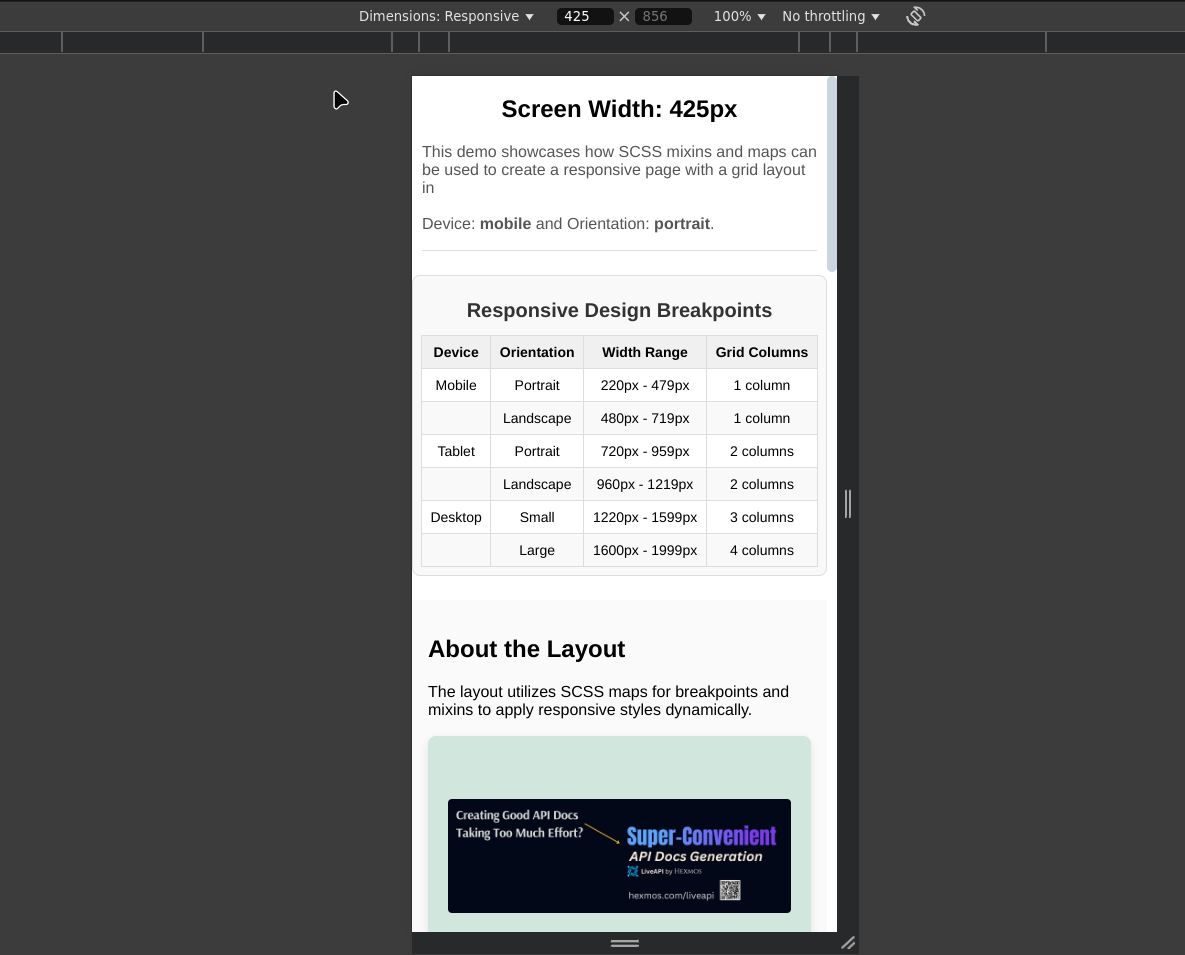The height and width of the screenshot is (955, 1185).
Task: Click the 'Mobile' table cell
Action: pyautogui.click(x=456, y=385)
